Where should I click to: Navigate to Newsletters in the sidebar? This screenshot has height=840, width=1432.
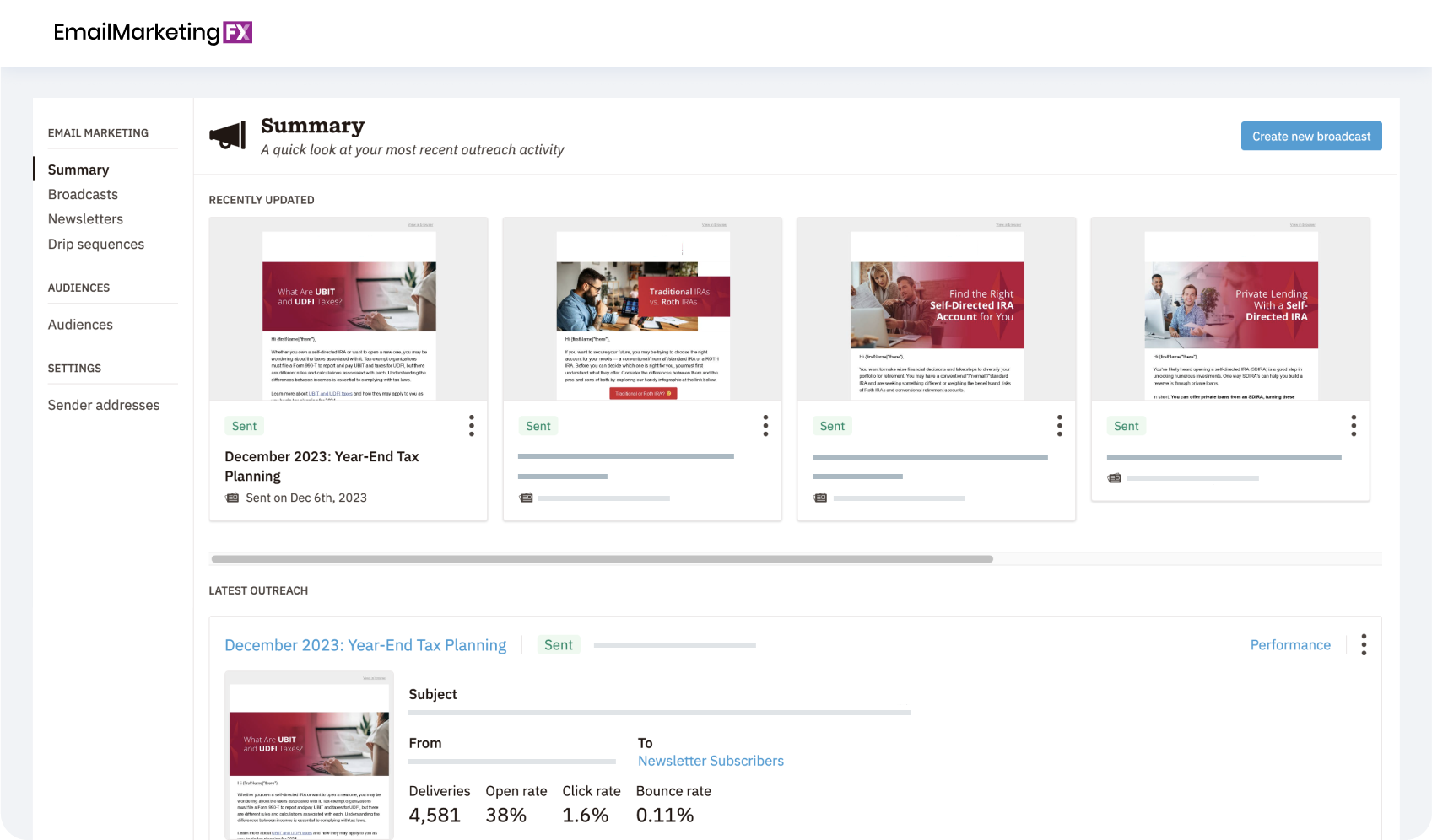85,218
